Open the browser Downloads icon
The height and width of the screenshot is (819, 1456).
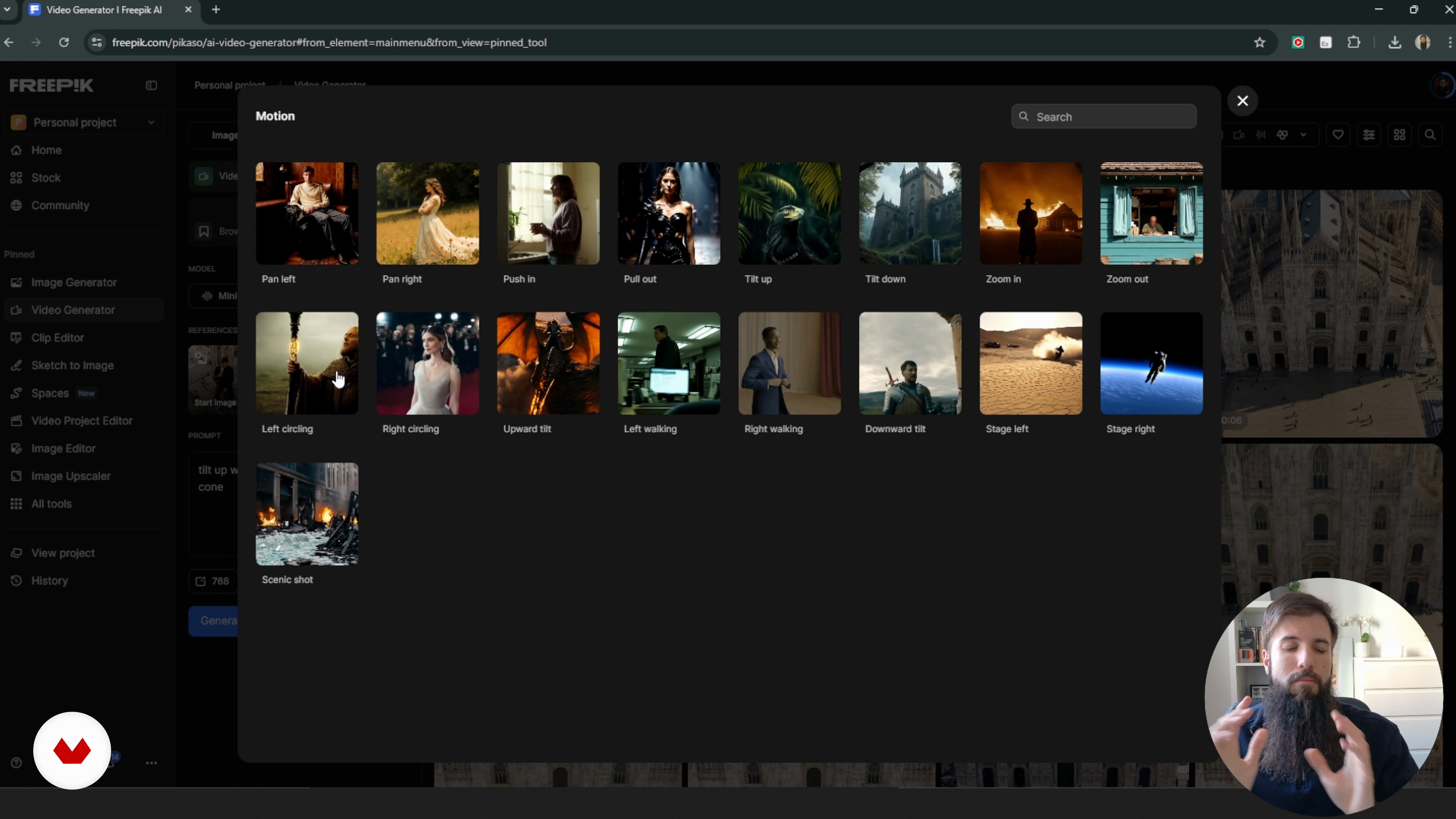tap(1395, 43)
